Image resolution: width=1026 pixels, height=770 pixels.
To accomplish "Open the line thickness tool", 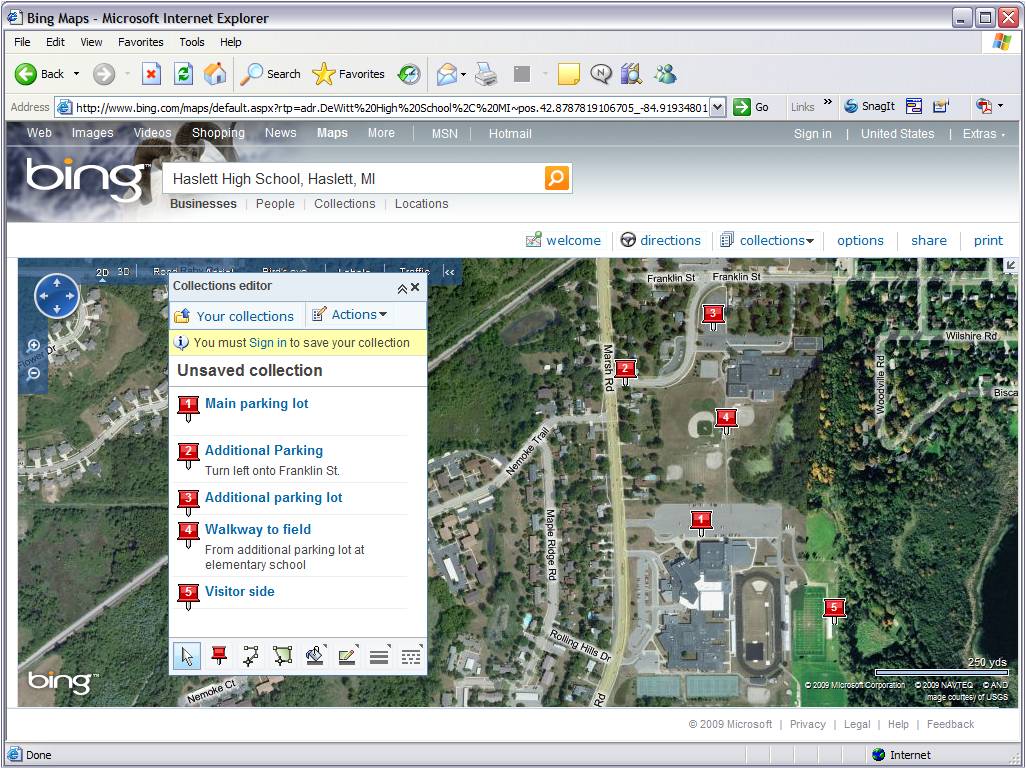I will point(379,656).
